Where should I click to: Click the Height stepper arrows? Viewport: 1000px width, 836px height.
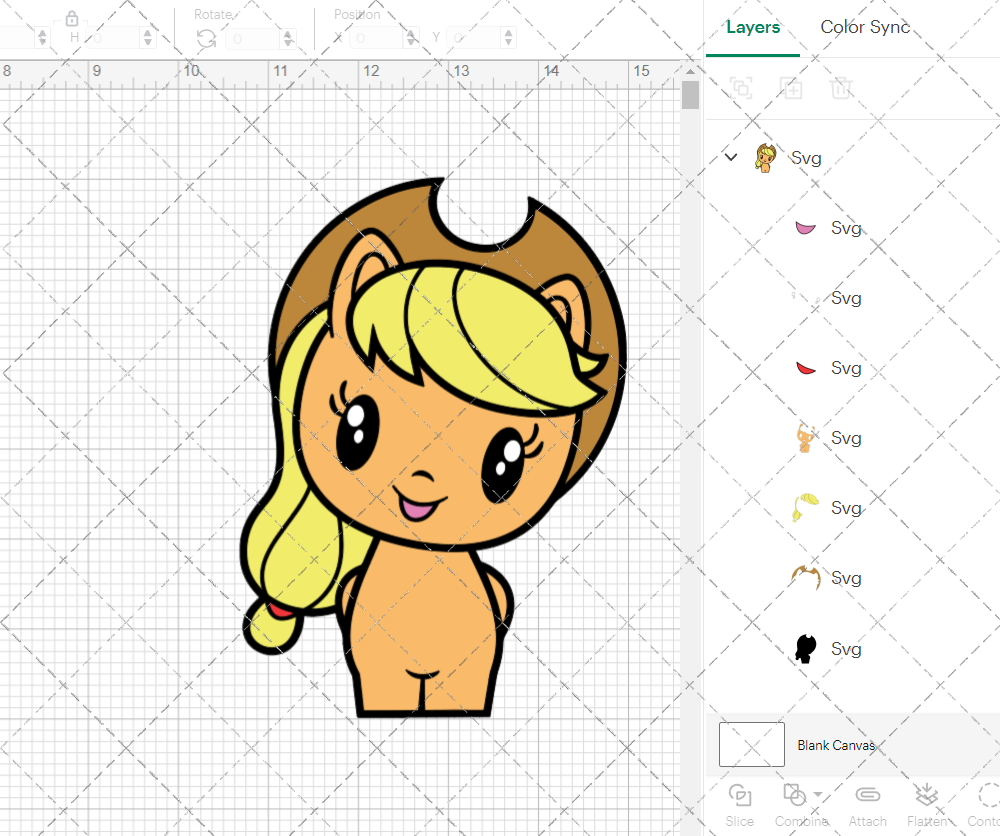148,38
